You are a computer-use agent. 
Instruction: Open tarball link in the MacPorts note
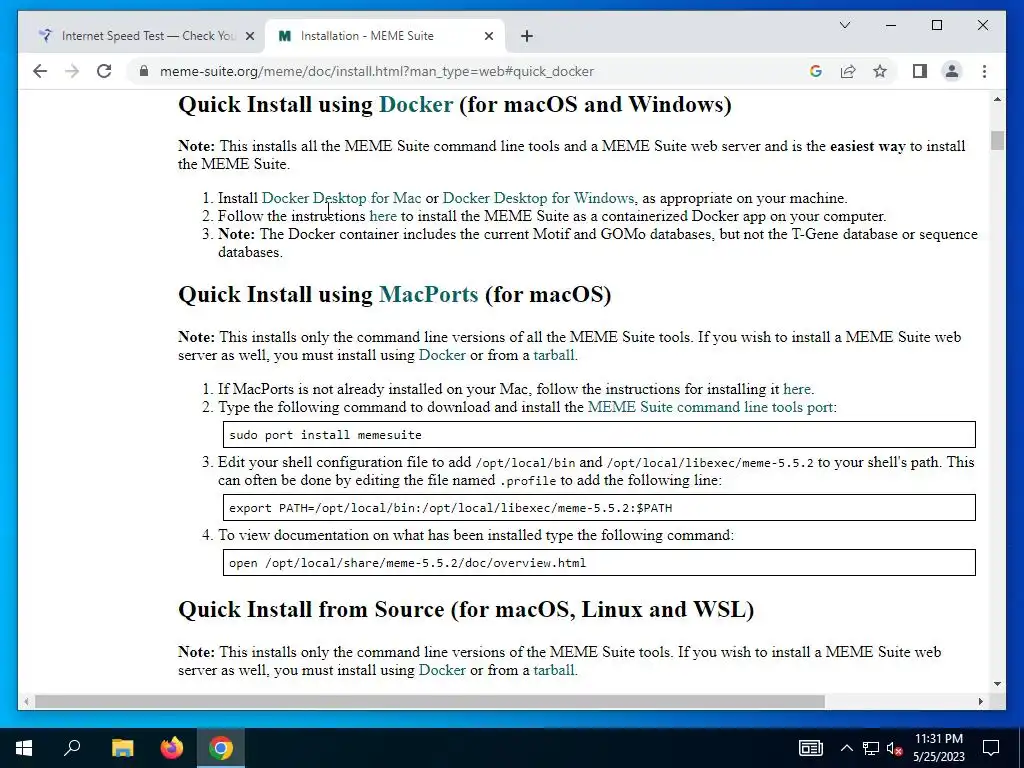pos(554,355)
